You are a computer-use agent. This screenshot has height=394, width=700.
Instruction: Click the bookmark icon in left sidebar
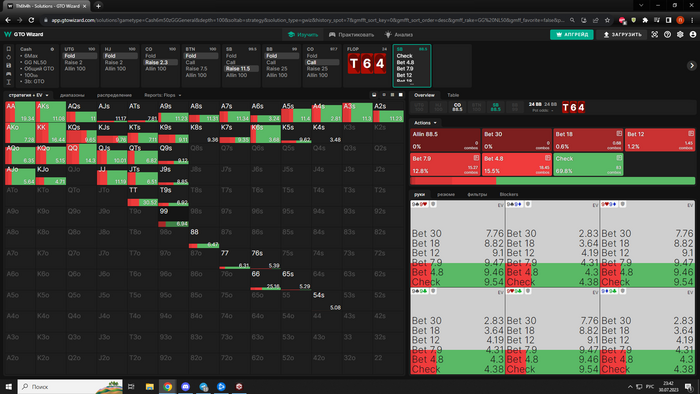click(8, 49)
